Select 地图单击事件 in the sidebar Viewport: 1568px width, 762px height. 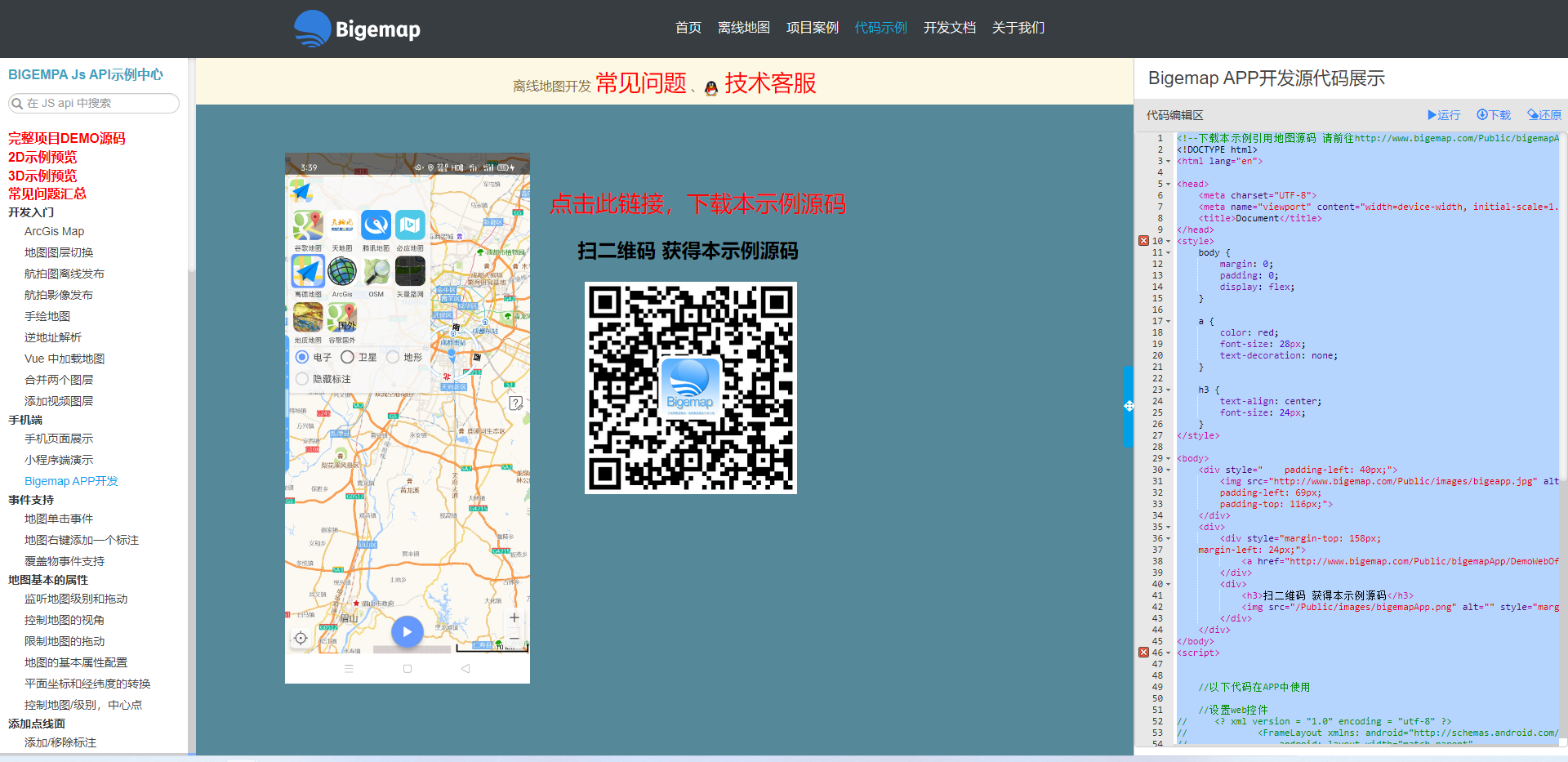click(59, 519)
